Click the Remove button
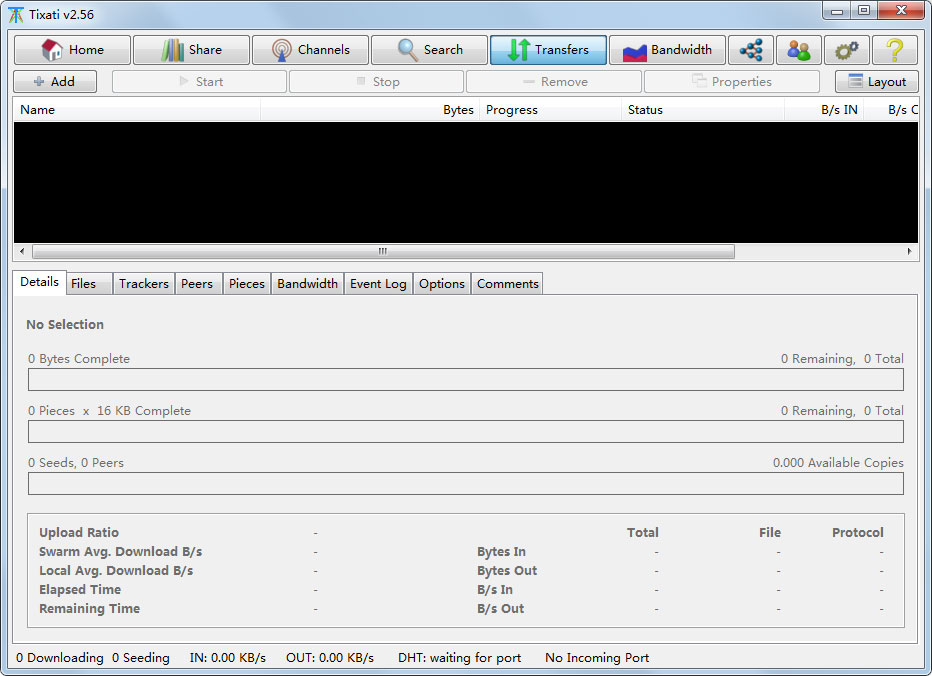932x676 pixels. [x=554, y=81]
